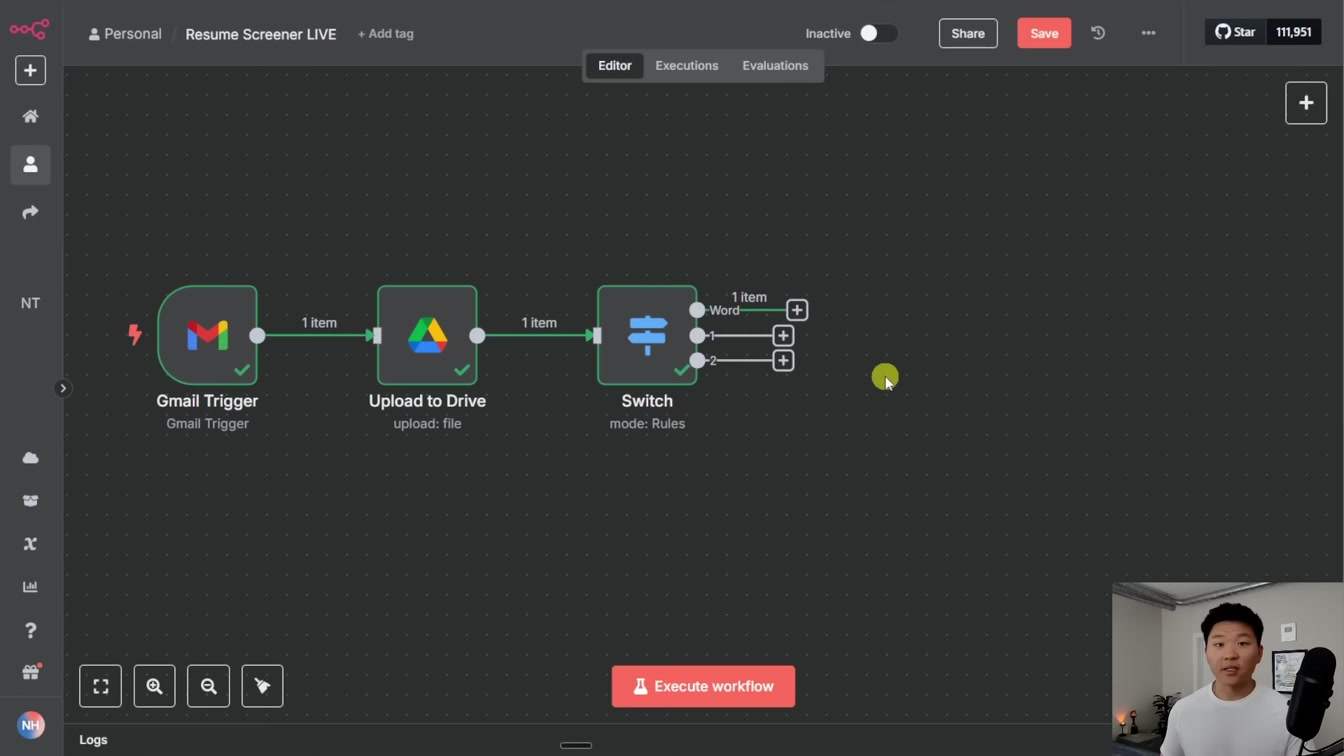This screenshot has width=1344, height=756.
Task: Toggle the Inactive workflow switch
Action: tap(878, 34)
